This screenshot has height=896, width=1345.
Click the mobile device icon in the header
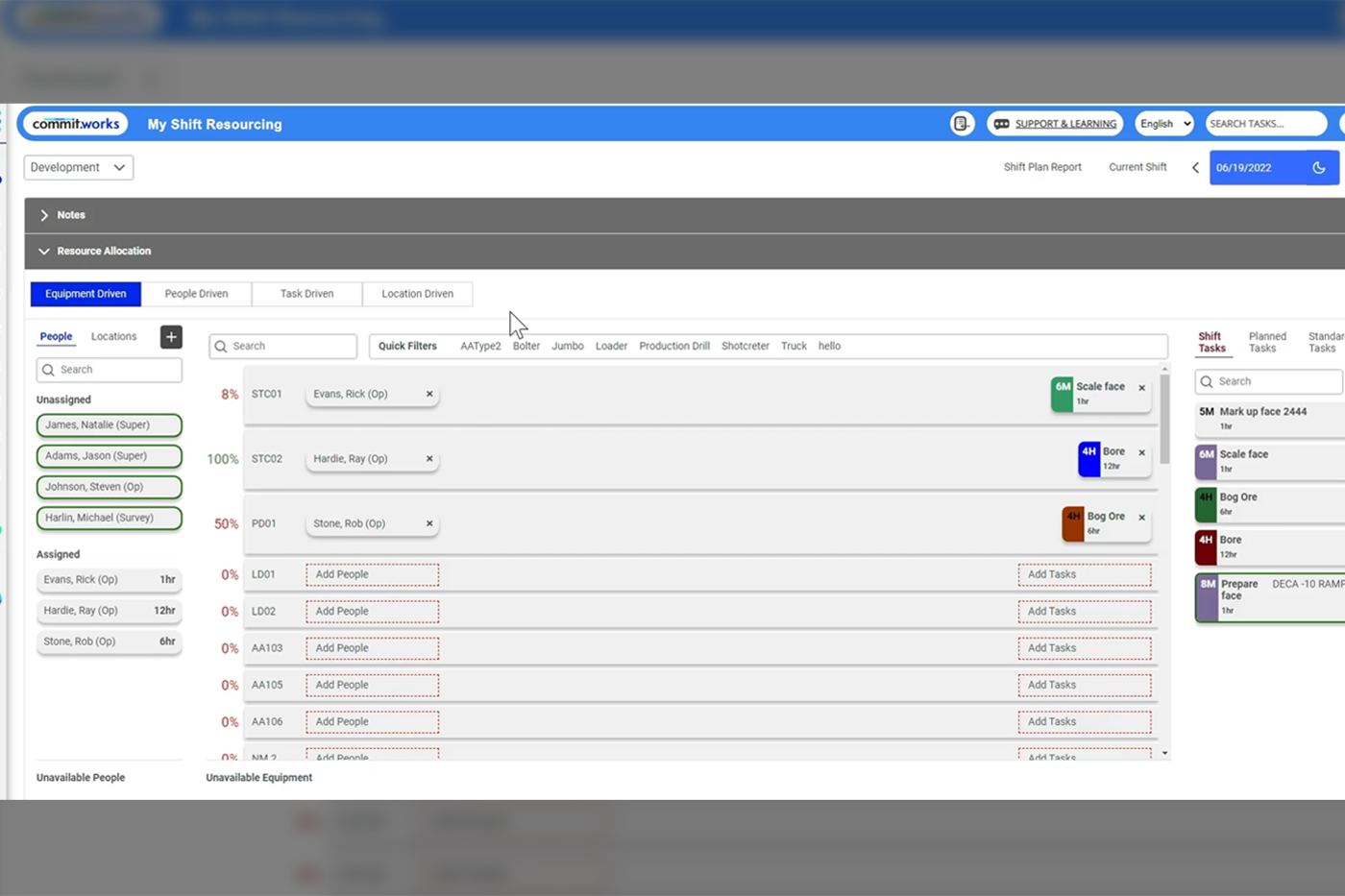coord(961,123)
